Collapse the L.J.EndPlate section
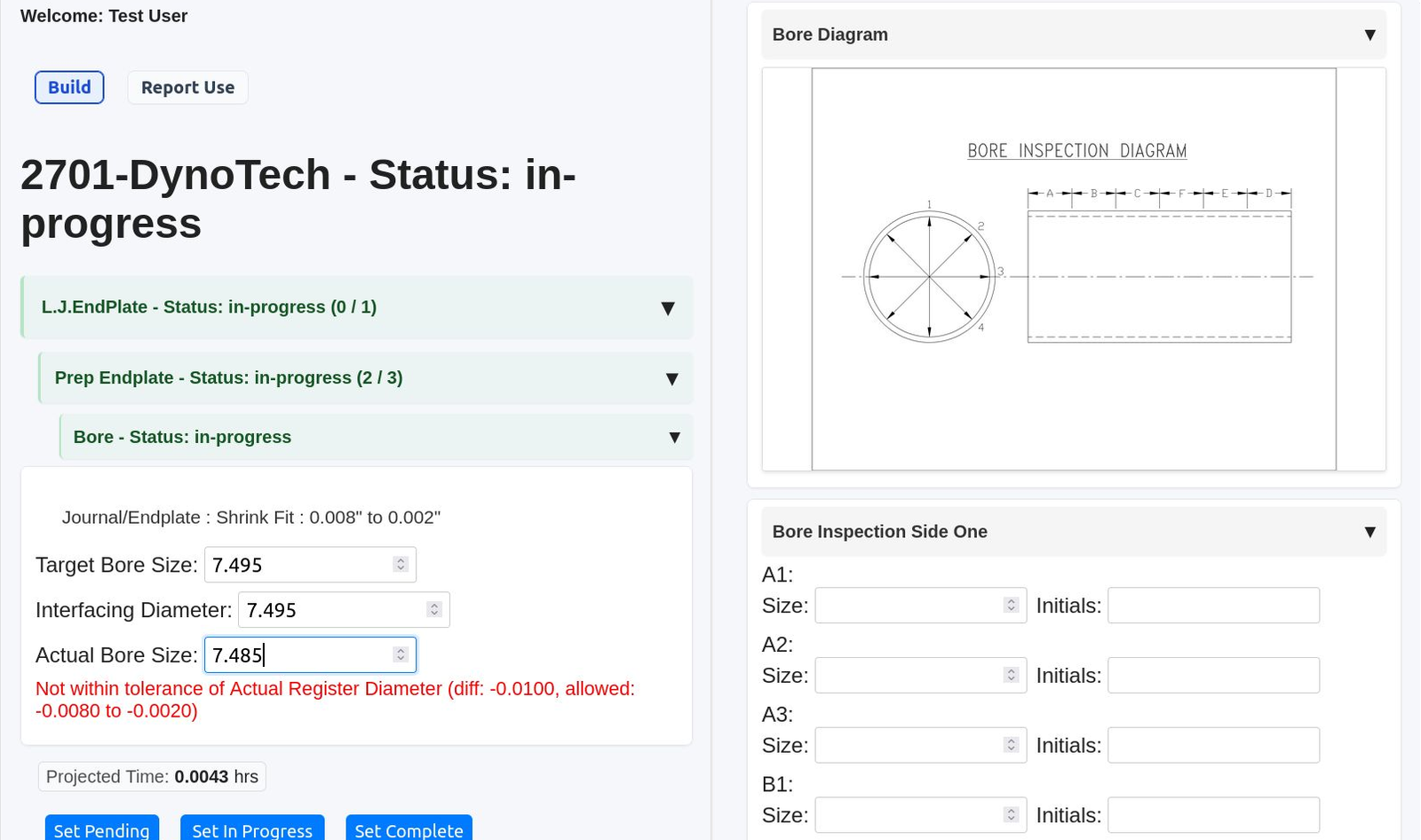This screenshot has width=1421, height=840. tap(668, 307)
